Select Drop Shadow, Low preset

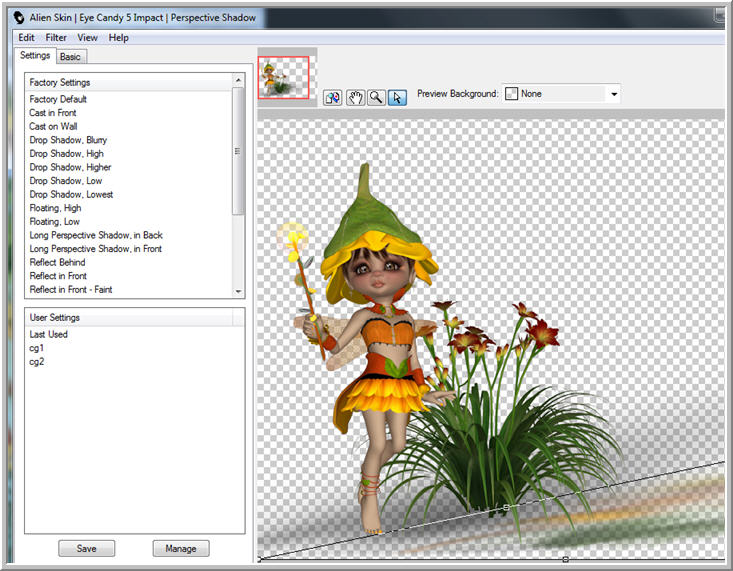[65, 181]
